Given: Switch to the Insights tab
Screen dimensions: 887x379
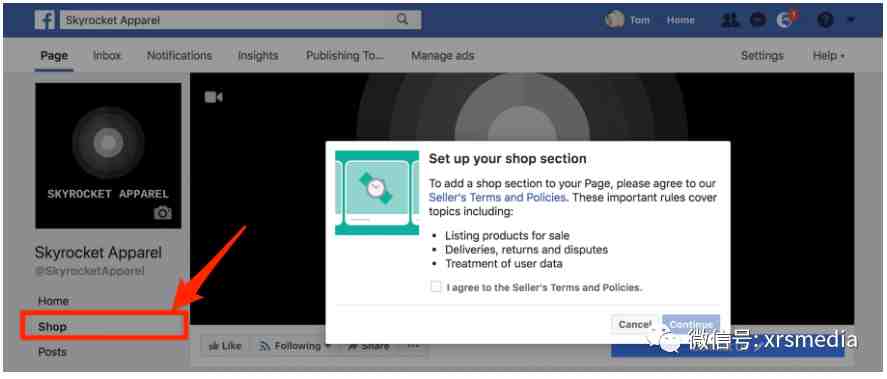Looking at the screenshot, I should click(x=258, y=55).
